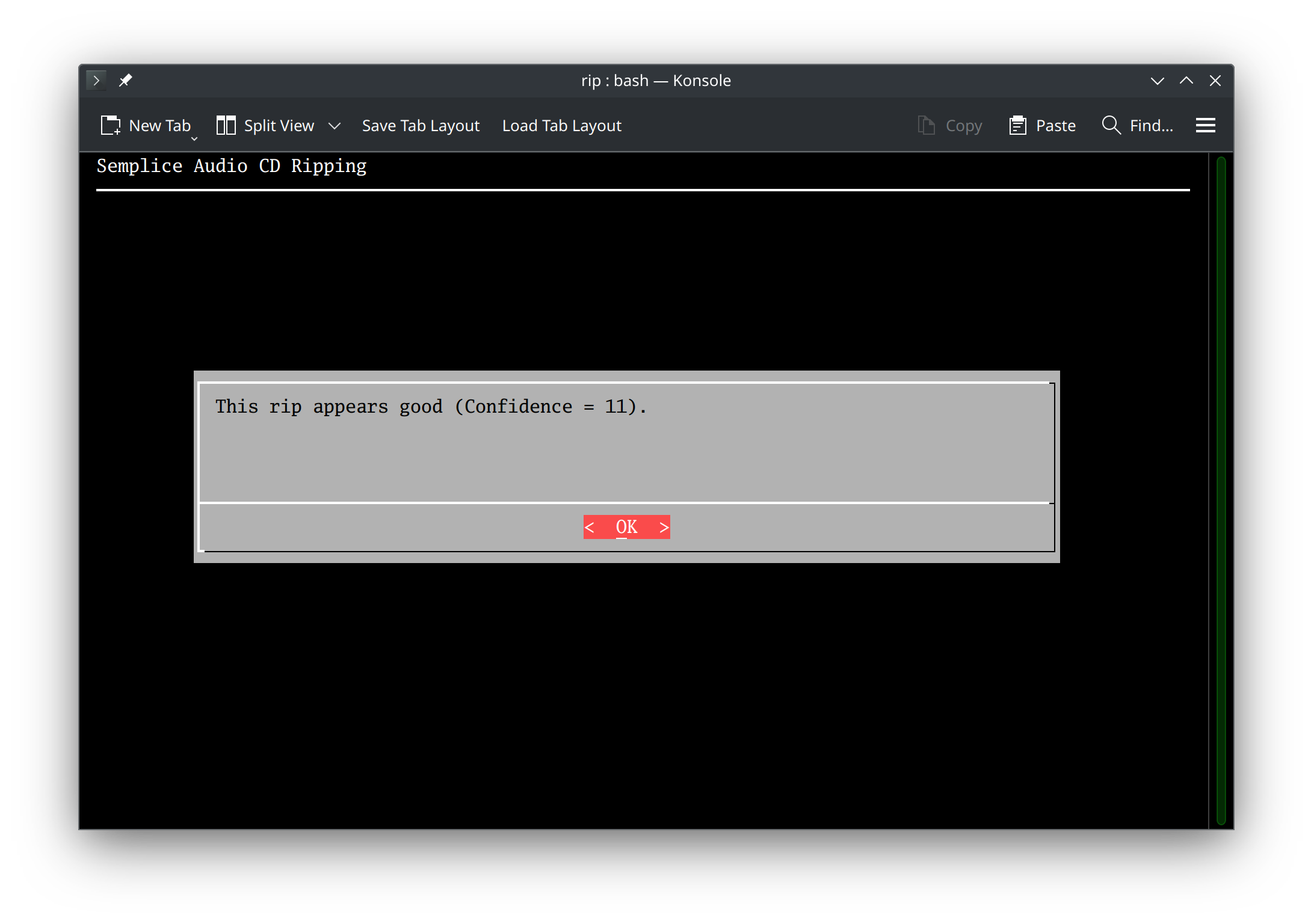Click the down-chevron in the title bar
The image size is (1314, 924).
(x=1157, y=80)
